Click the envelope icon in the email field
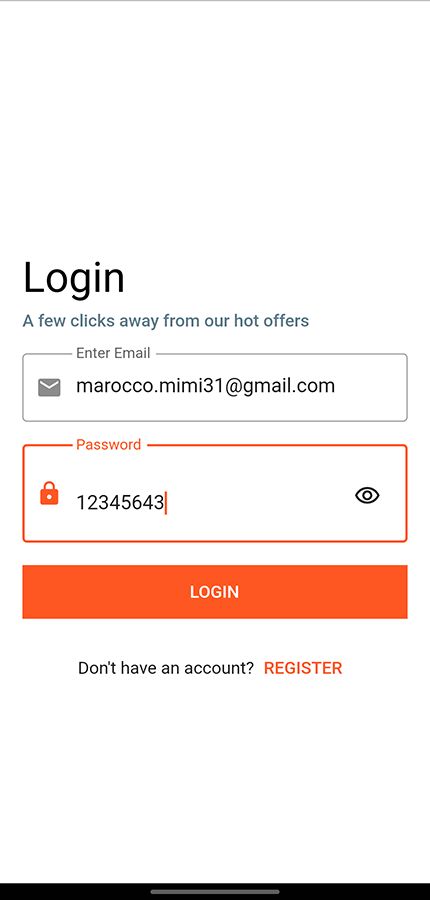Viewport: 430px width, 900px height. point(49,387)
